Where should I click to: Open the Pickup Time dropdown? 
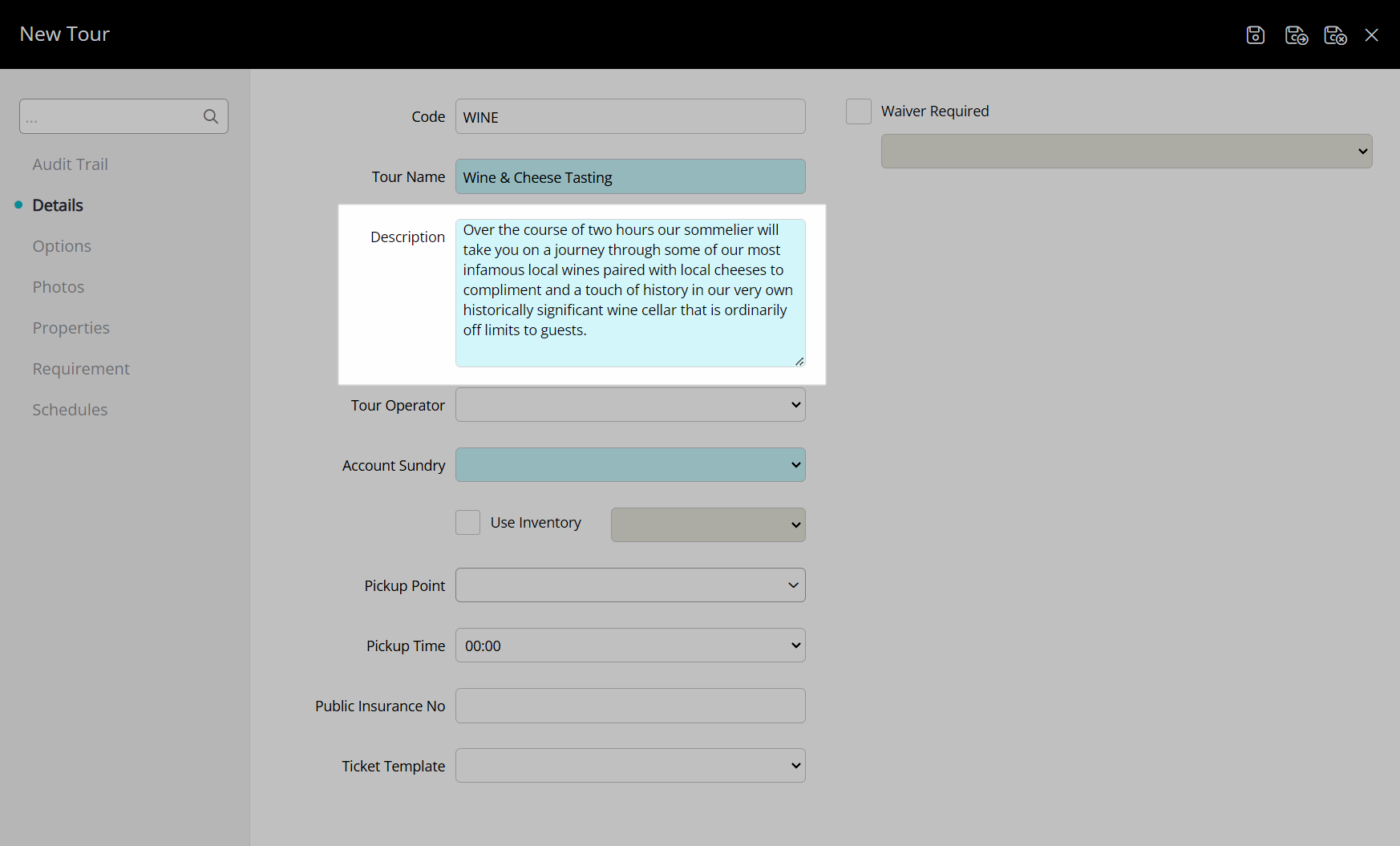point(630,645)
